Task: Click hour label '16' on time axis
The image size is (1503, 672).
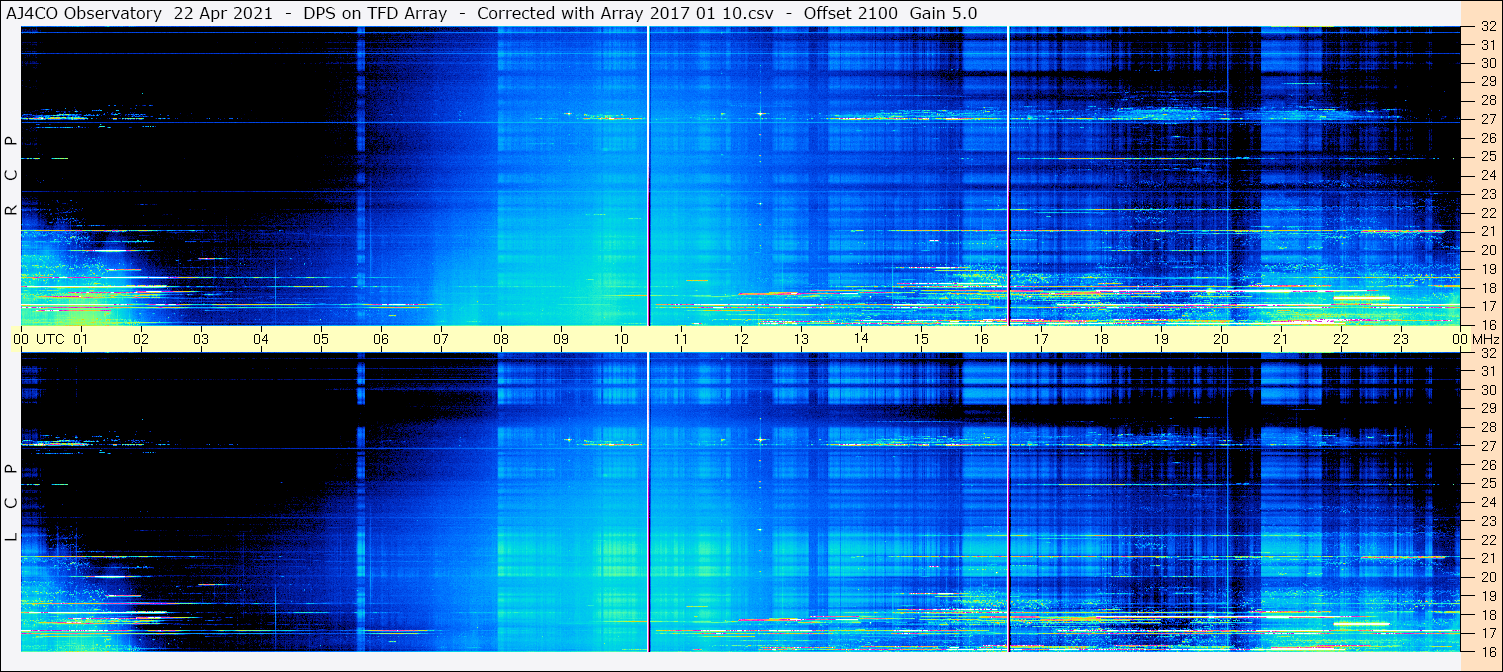Action: coord(981,339)
